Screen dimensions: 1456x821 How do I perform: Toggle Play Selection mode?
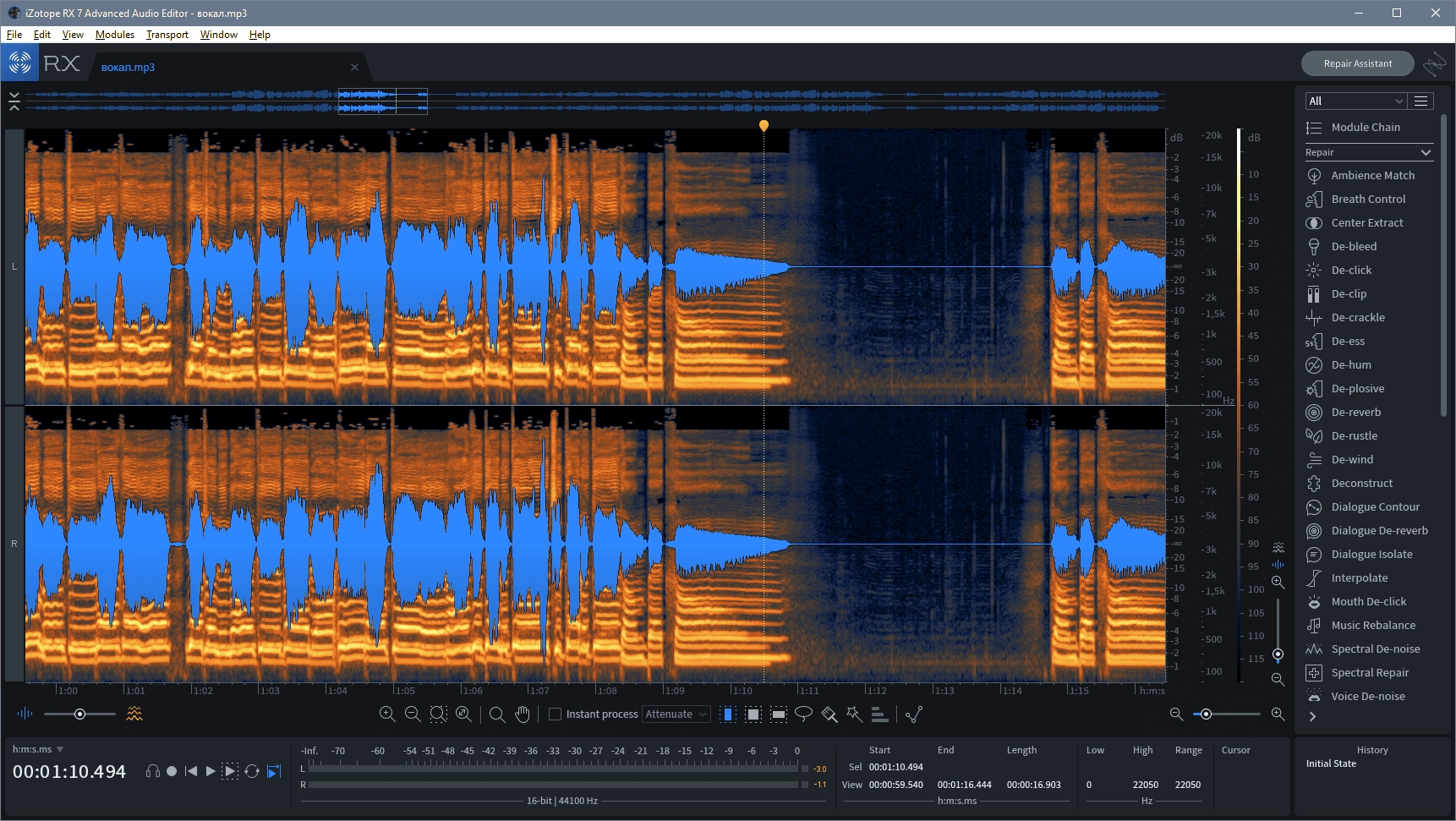pos(230,771)
